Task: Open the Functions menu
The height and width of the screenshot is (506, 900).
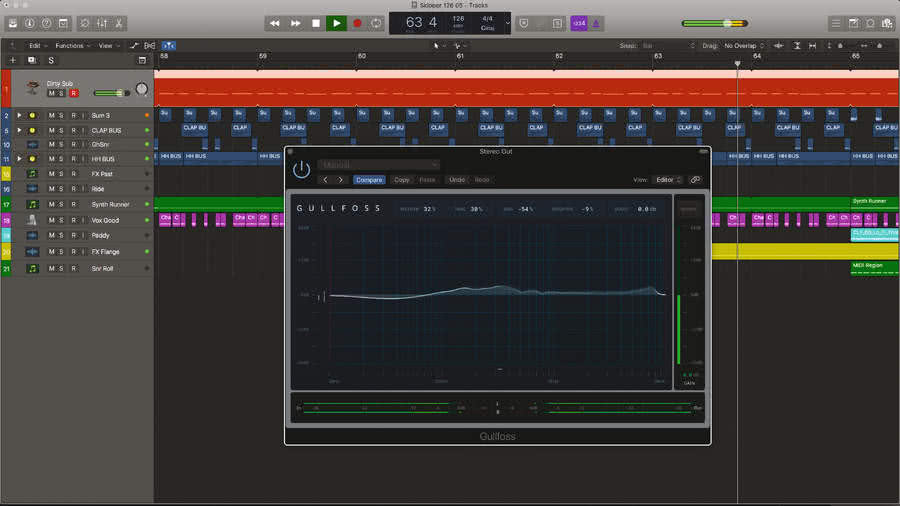Action: 72,45
